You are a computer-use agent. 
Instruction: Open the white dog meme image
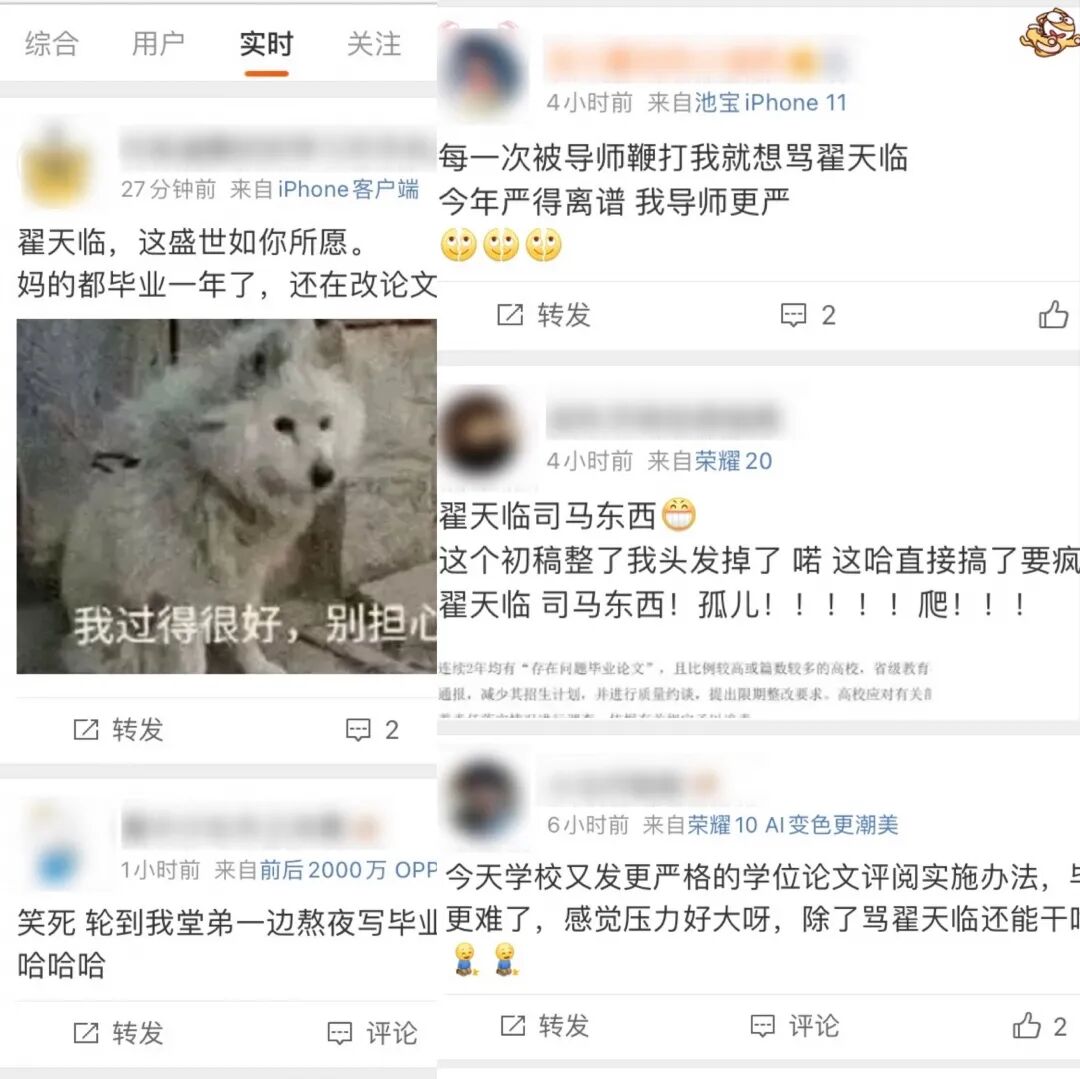click(227, 496)
